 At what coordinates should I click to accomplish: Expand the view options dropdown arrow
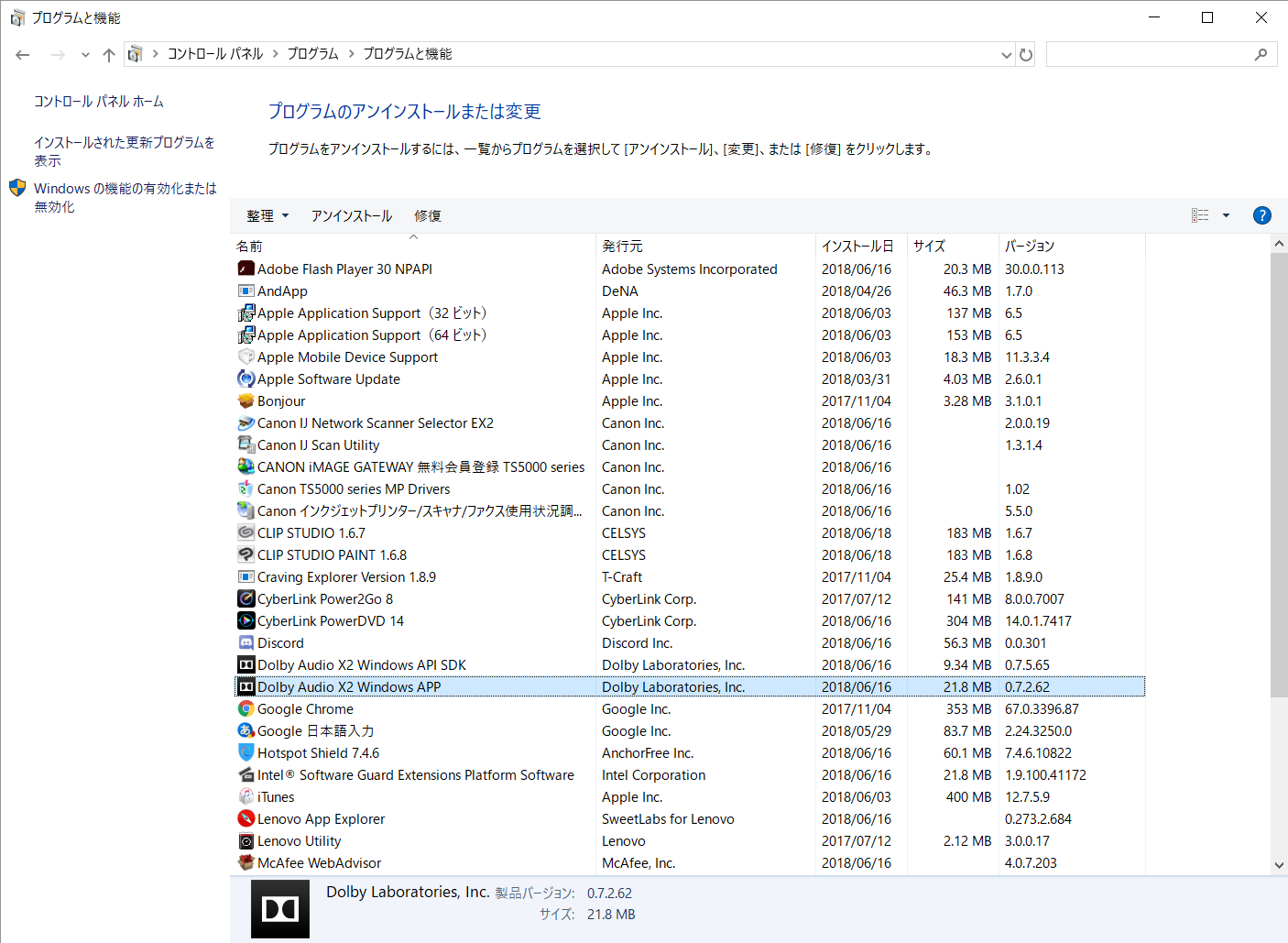tap(1226, 215)
